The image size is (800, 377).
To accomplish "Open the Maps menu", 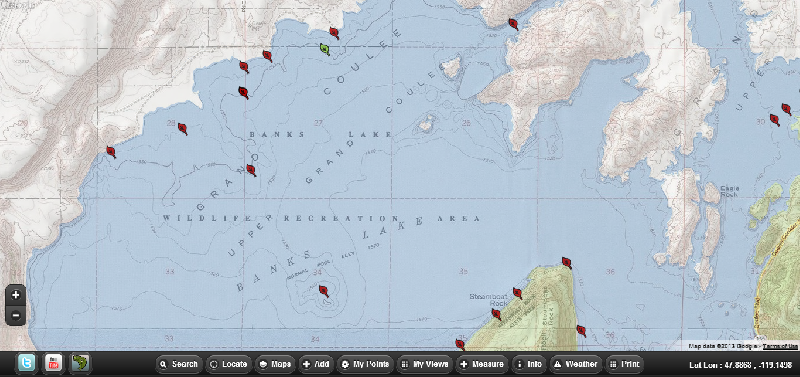I will [x=275, y=364].
